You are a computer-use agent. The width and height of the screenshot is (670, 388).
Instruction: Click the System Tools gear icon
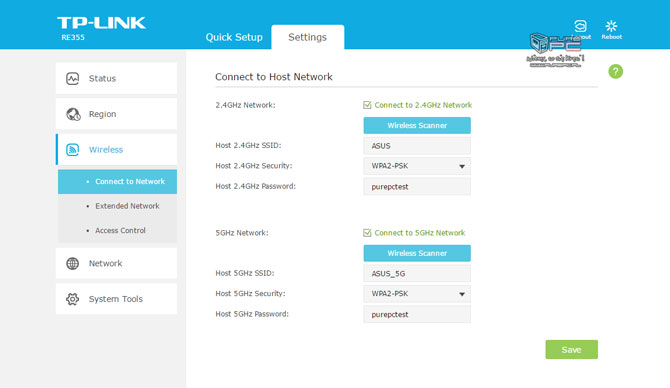73,299
